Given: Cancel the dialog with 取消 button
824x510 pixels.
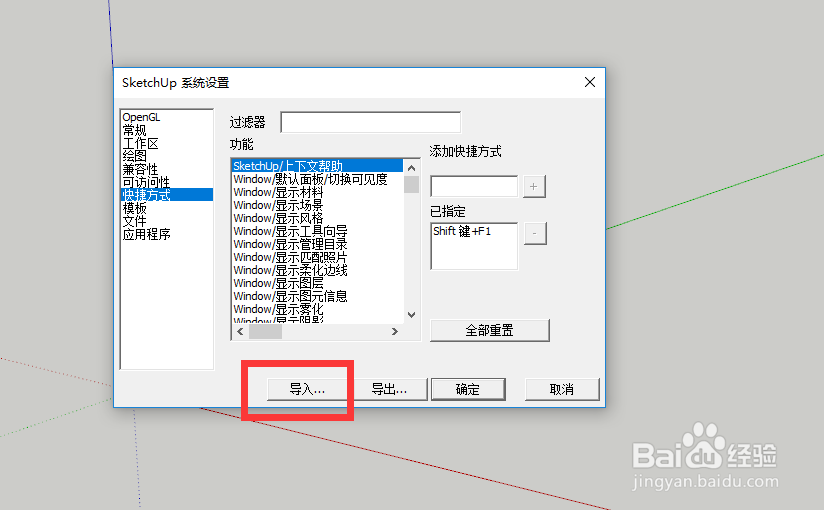Looking at the screenshot, I should [x=562, y=390].
